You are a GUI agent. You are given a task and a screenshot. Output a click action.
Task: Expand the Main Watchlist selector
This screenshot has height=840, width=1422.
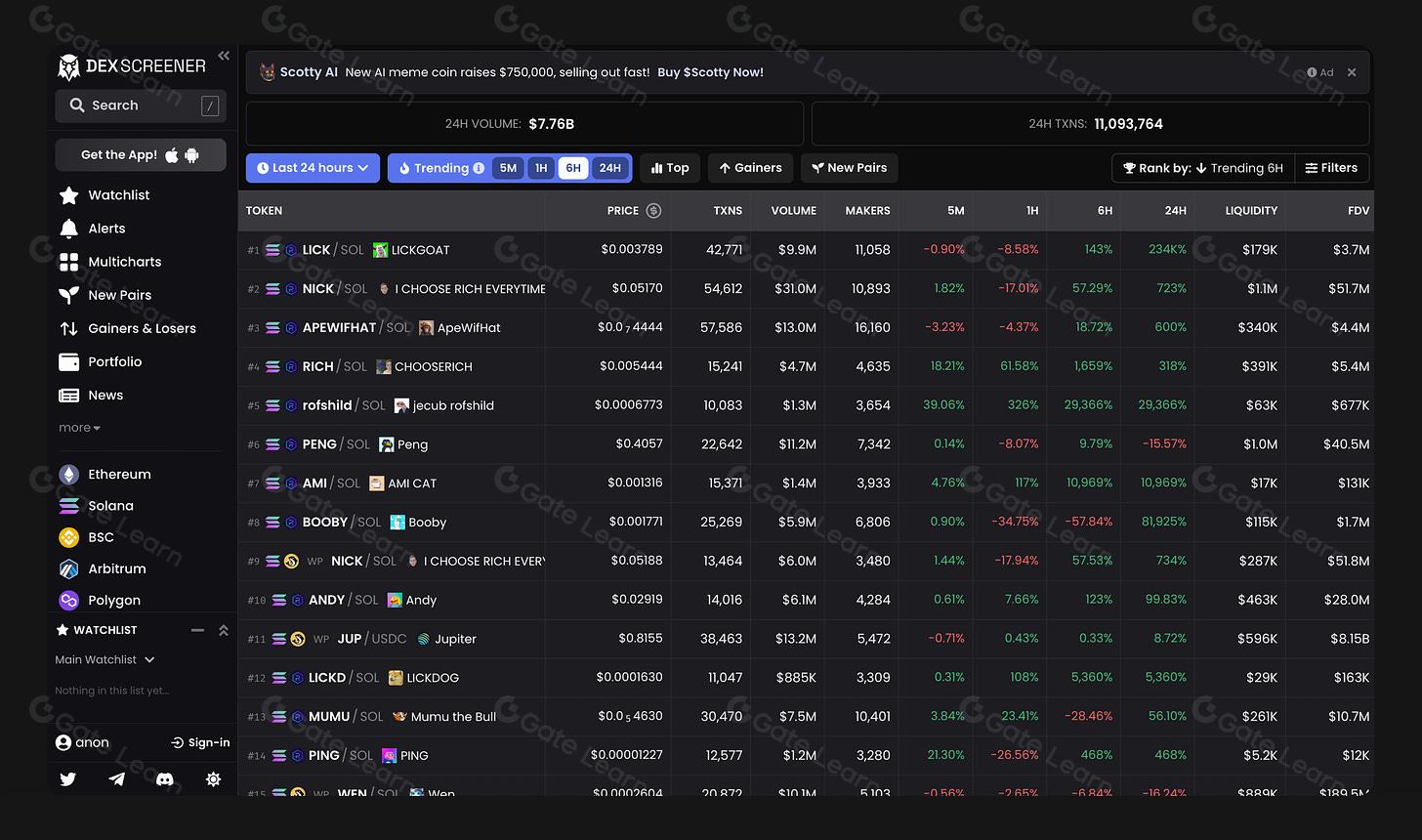[105, 659]
